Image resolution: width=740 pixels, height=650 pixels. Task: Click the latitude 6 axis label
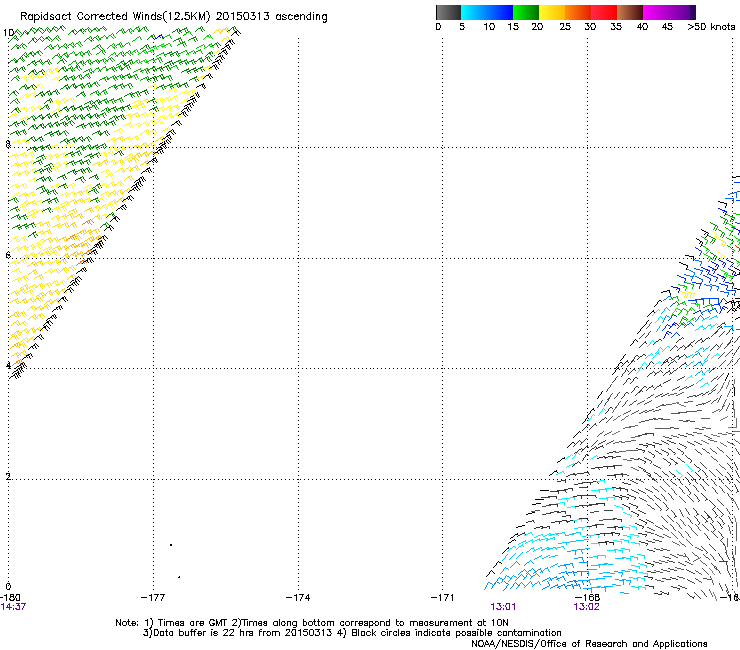tap(8, 255)
